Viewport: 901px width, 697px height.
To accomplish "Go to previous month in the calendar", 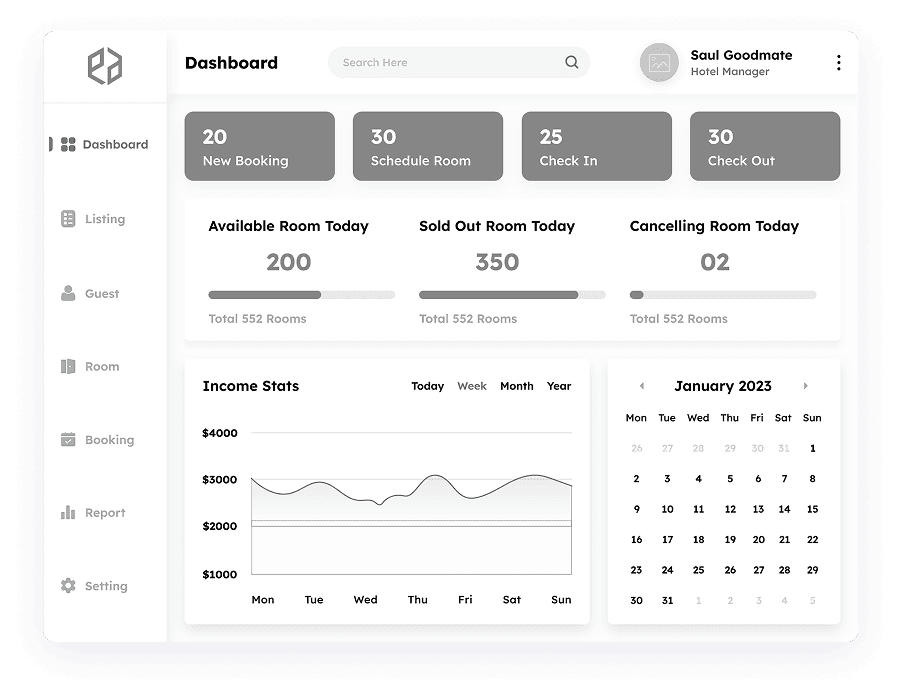I will click(641, 386).
